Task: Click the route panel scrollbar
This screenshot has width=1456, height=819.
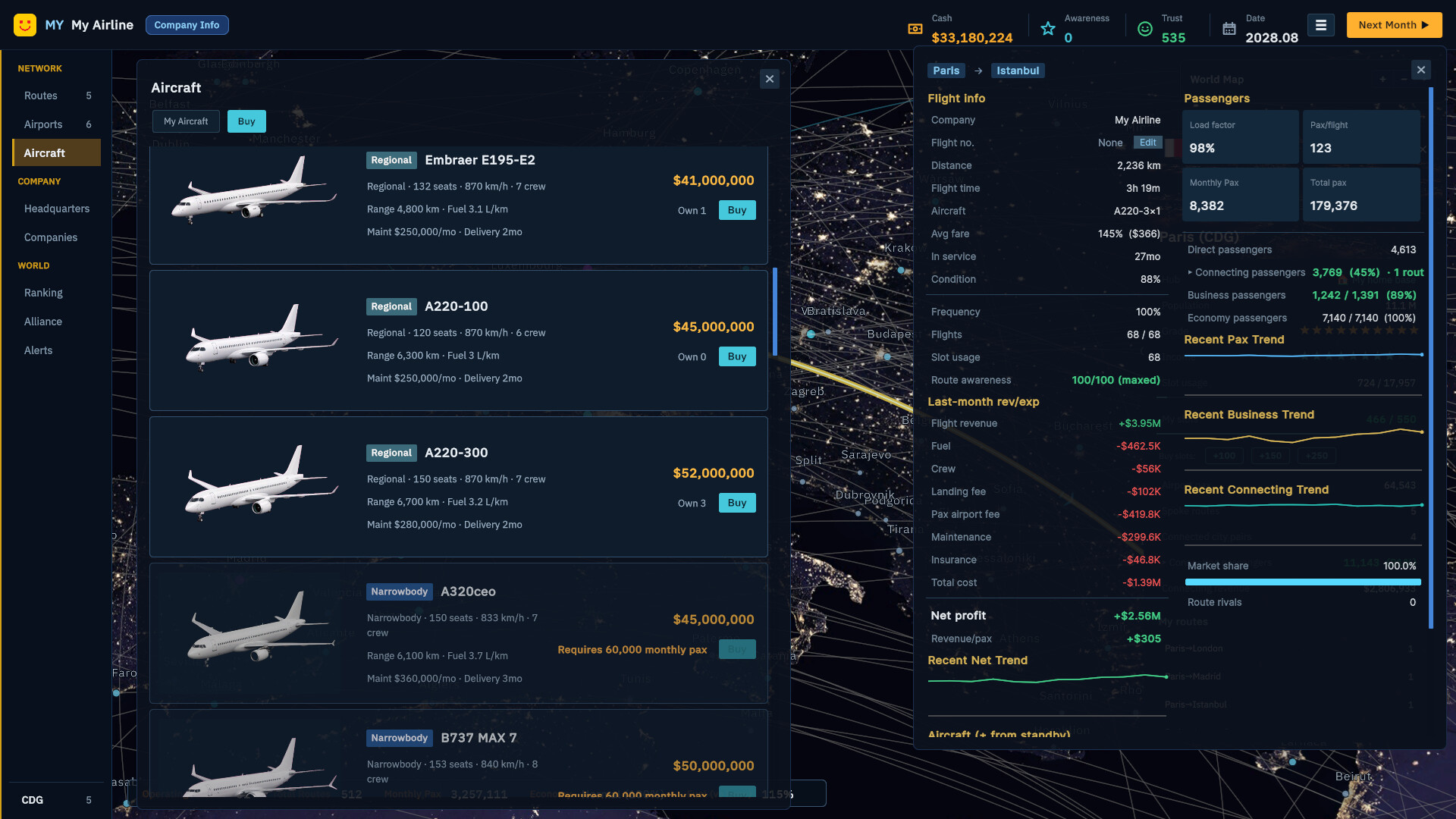Action: [1431, 358]
